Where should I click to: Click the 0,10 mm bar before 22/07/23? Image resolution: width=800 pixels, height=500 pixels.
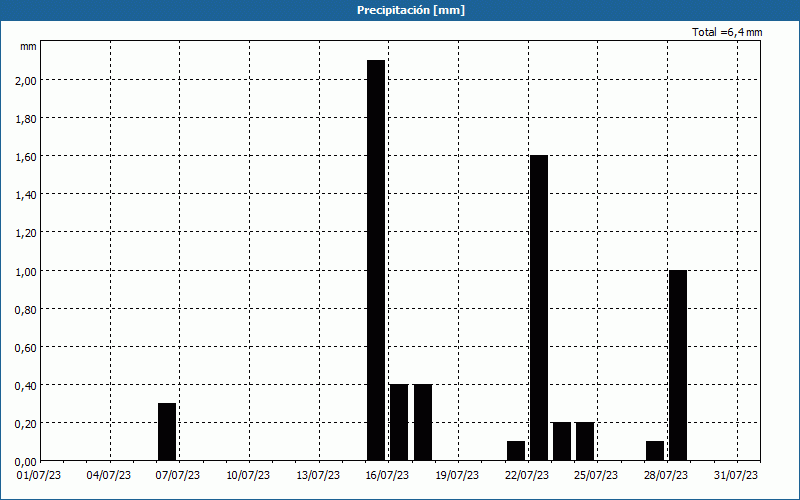click(516, 451)
